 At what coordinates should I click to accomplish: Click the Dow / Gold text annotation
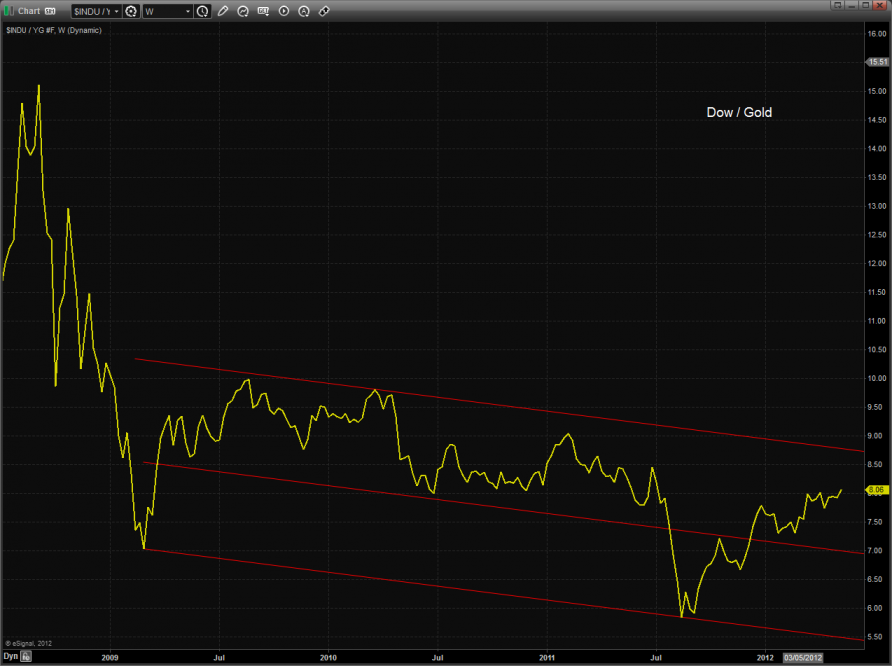tap(739, 113)
